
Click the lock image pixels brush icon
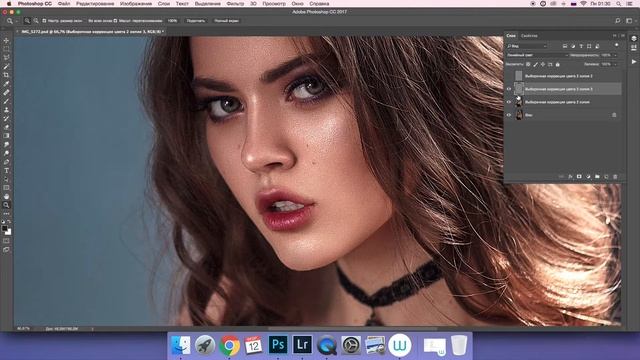coord(536,64)
